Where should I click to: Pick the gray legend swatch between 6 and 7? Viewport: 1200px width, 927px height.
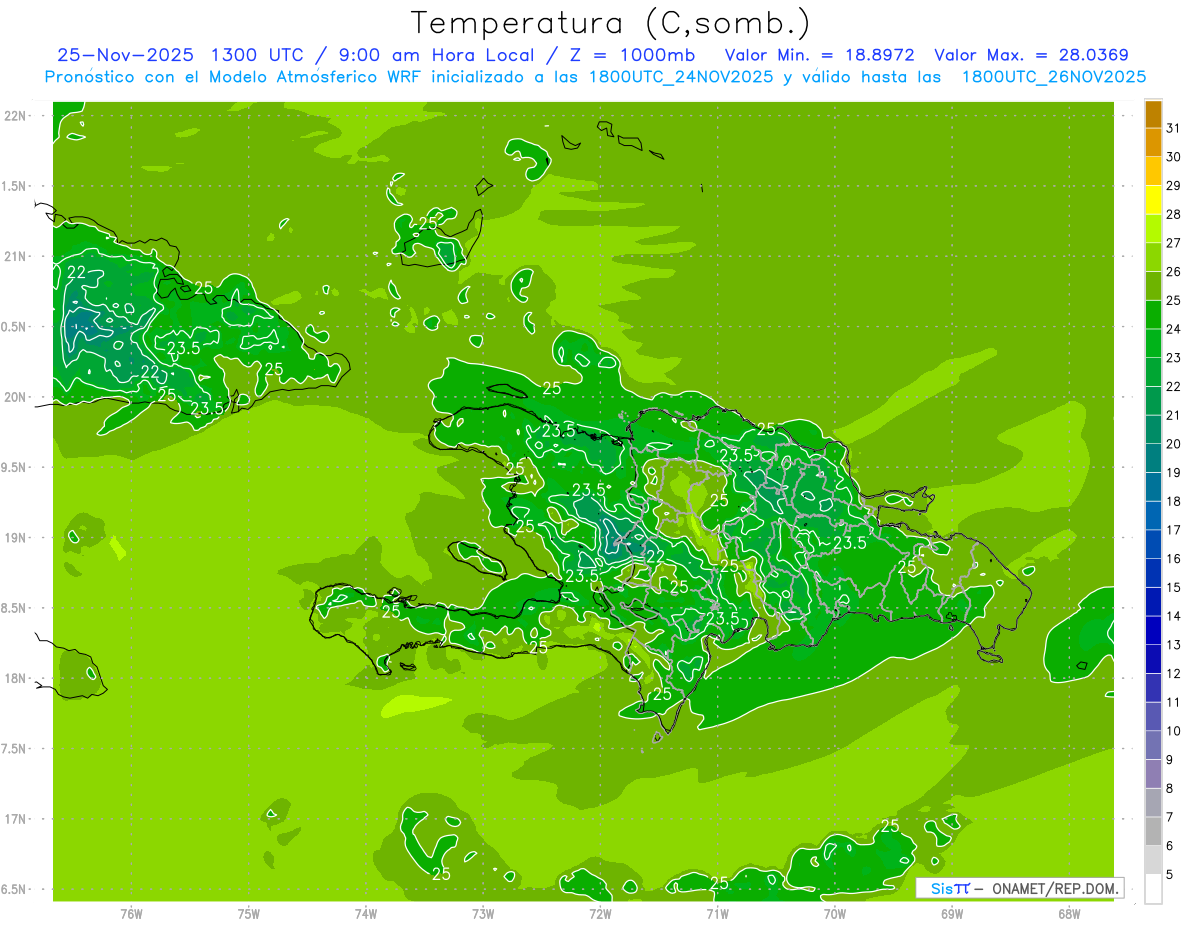click(1153, 832)
